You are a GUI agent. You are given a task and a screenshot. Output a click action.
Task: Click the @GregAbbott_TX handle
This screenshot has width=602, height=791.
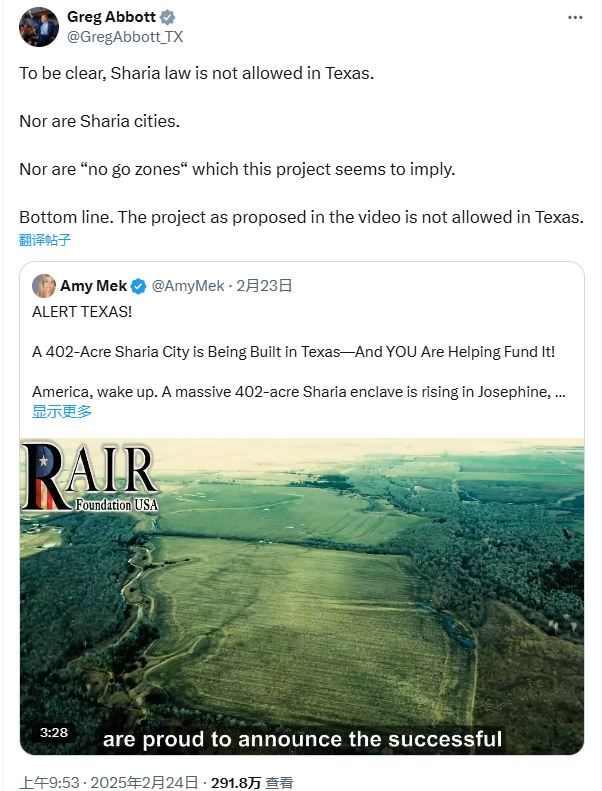point(125,36)
